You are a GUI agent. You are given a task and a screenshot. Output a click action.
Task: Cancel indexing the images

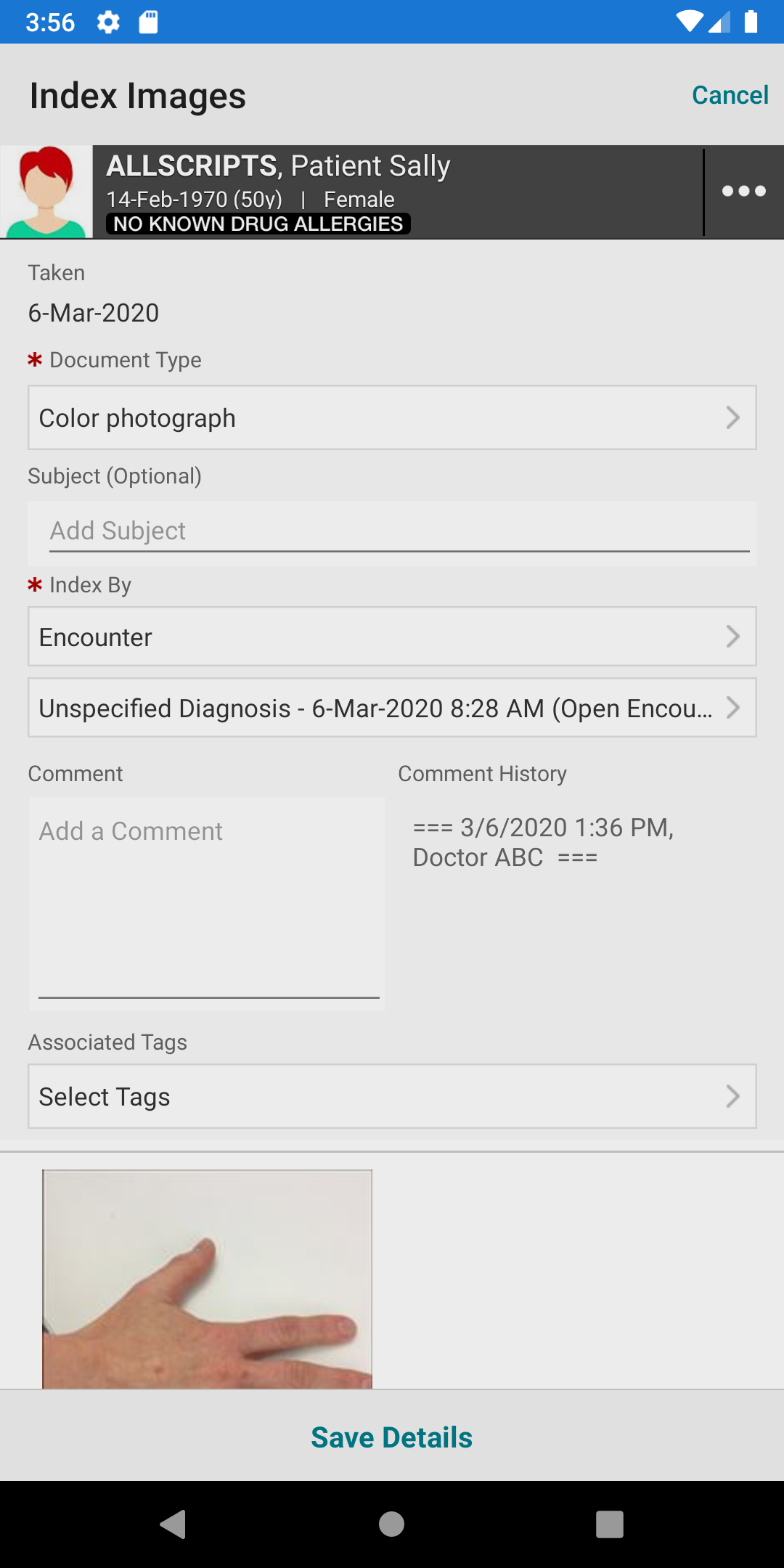tap(730, 95)
